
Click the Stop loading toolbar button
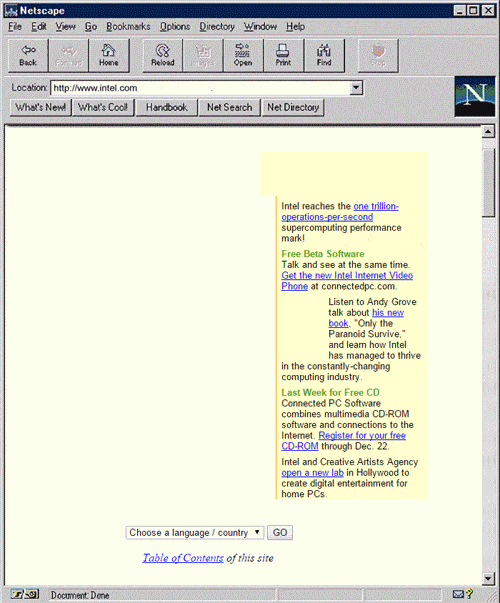pos(378,55)
